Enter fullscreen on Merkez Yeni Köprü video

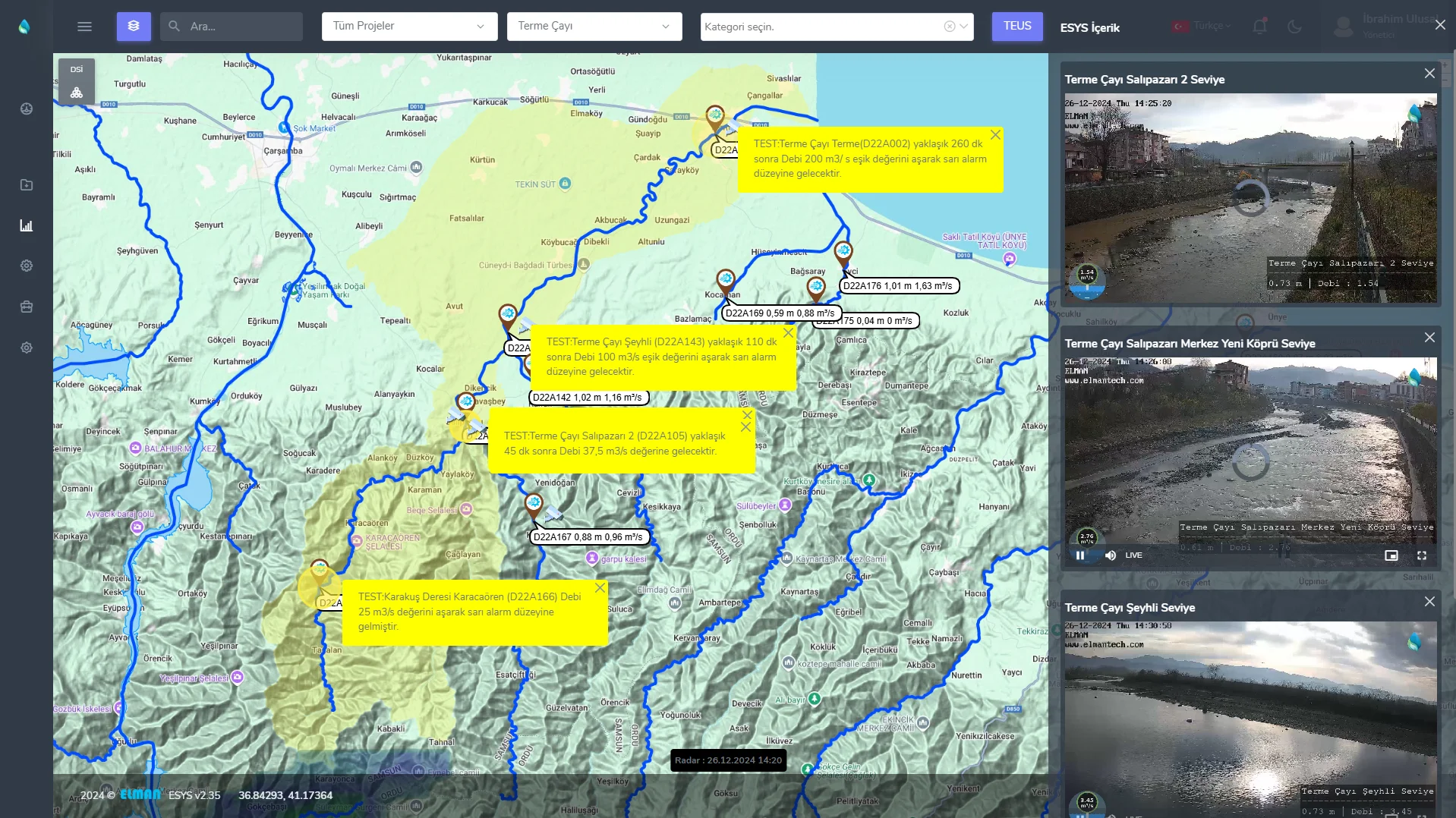1421,555
